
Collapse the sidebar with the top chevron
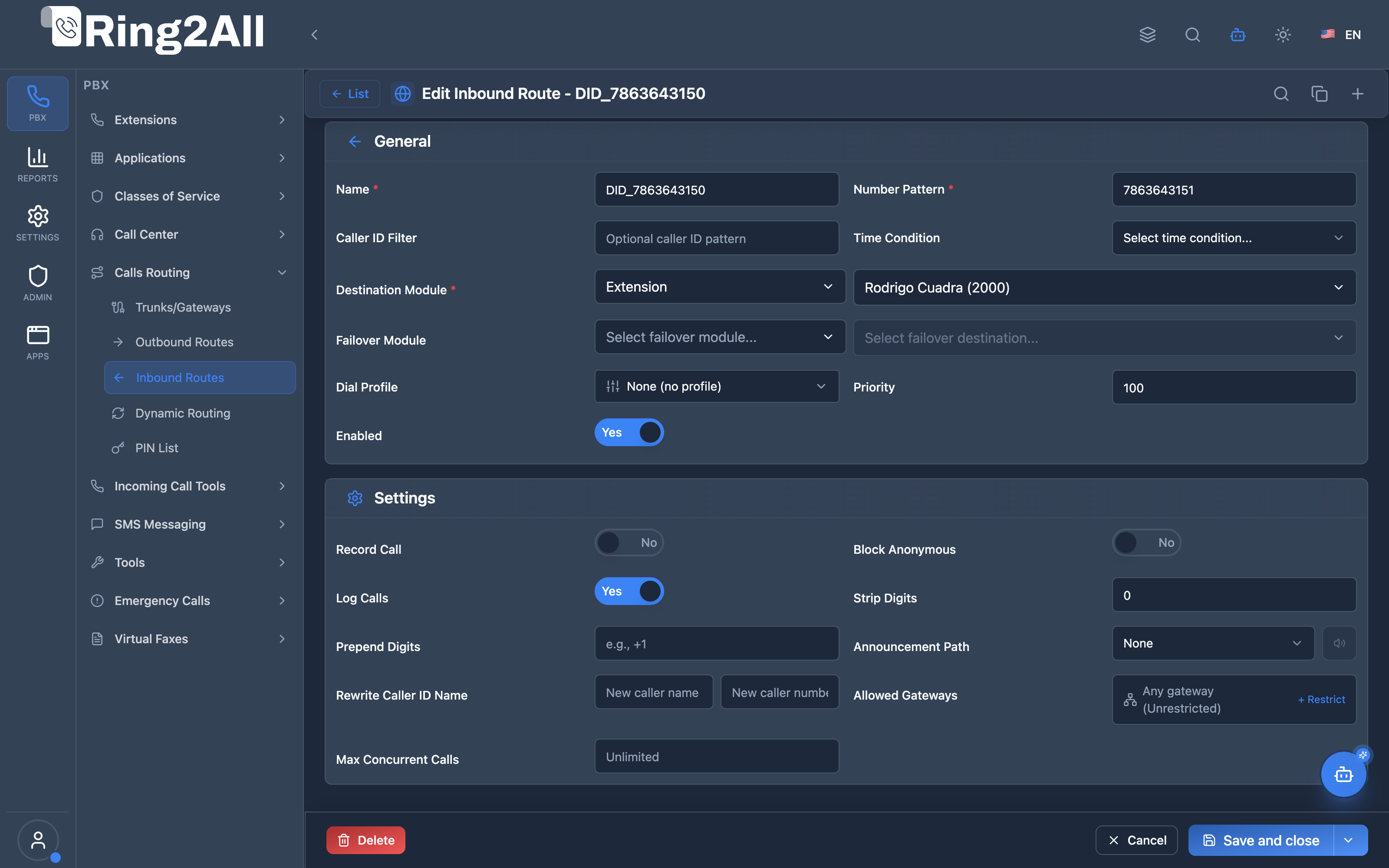pyautogui.click(x=314, y=35)
